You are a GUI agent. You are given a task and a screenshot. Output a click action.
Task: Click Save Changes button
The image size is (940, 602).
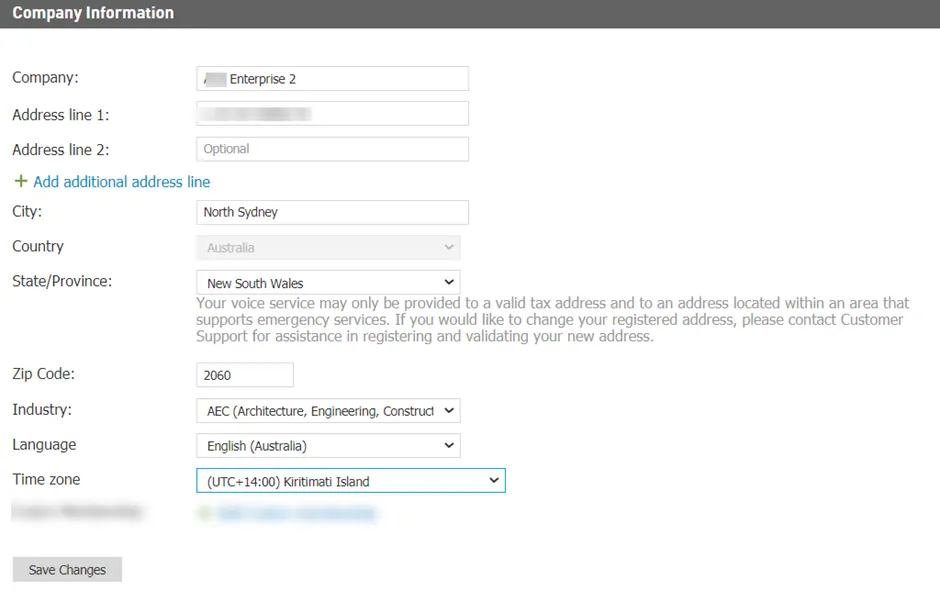(x=67, y=570)
